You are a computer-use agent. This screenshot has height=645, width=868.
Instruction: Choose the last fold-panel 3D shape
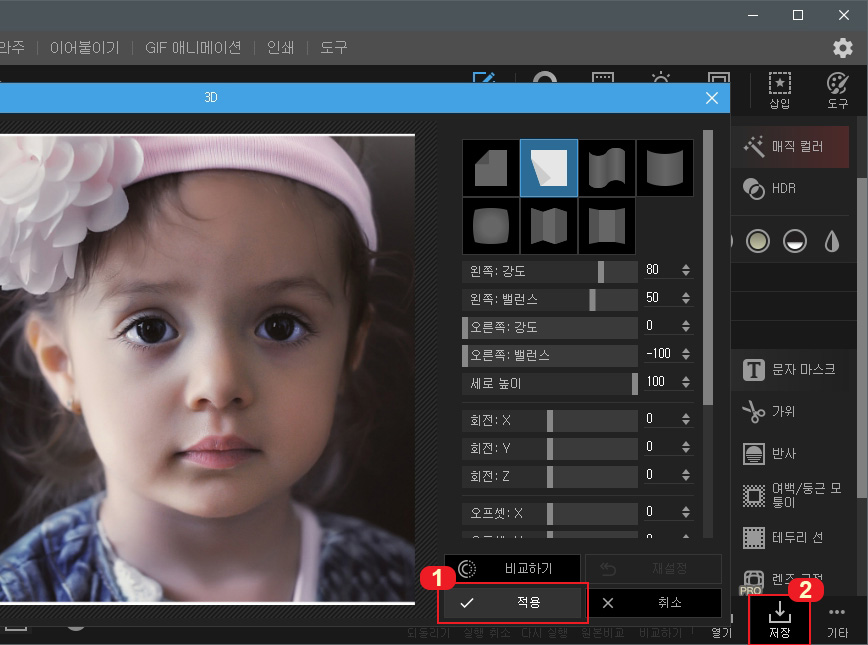(607, 226)
